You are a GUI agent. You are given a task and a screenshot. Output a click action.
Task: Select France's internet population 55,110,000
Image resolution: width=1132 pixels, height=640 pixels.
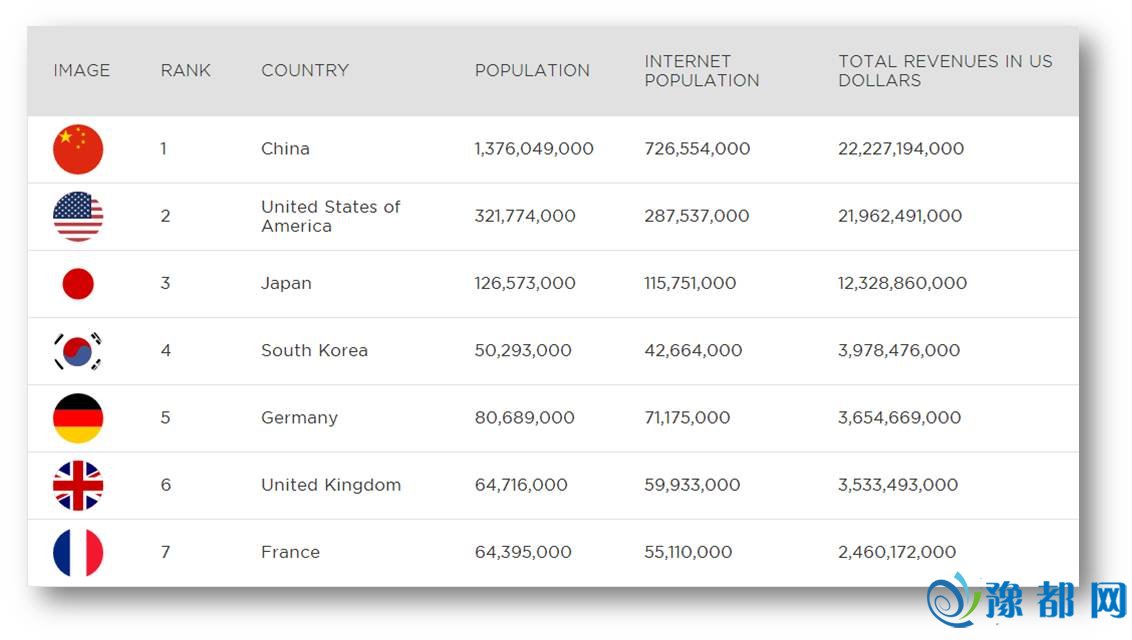click(688, 552)
